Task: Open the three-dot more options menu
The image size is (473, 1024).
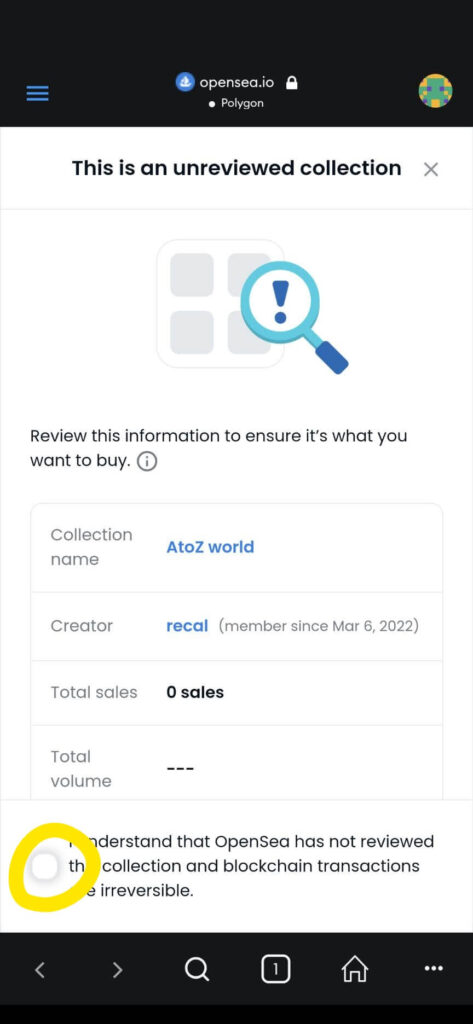Action: click(434, 969)
